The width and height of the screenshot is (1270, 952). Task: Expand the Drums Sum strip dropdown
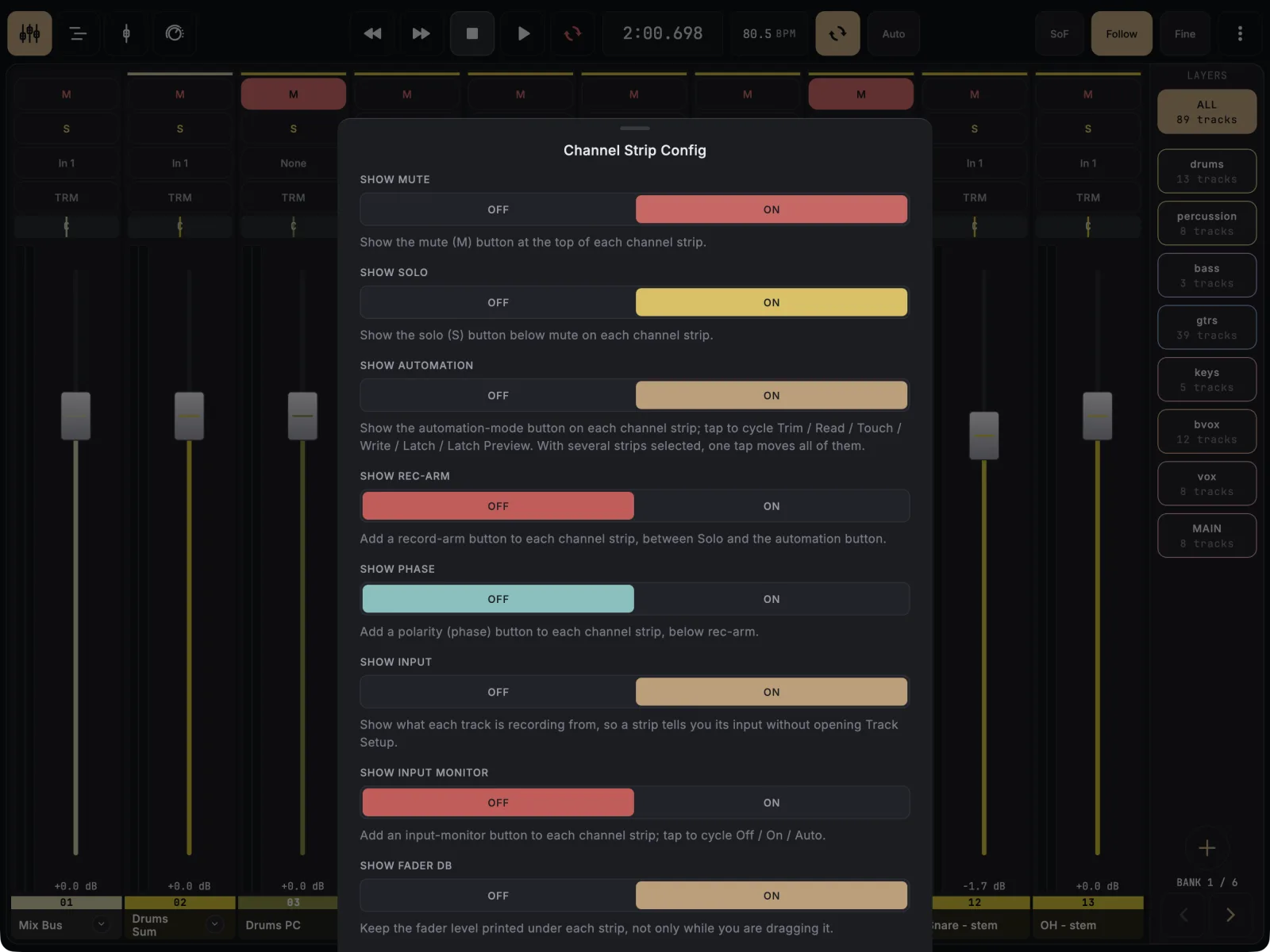pyautogui.click(x=214, y=924)
